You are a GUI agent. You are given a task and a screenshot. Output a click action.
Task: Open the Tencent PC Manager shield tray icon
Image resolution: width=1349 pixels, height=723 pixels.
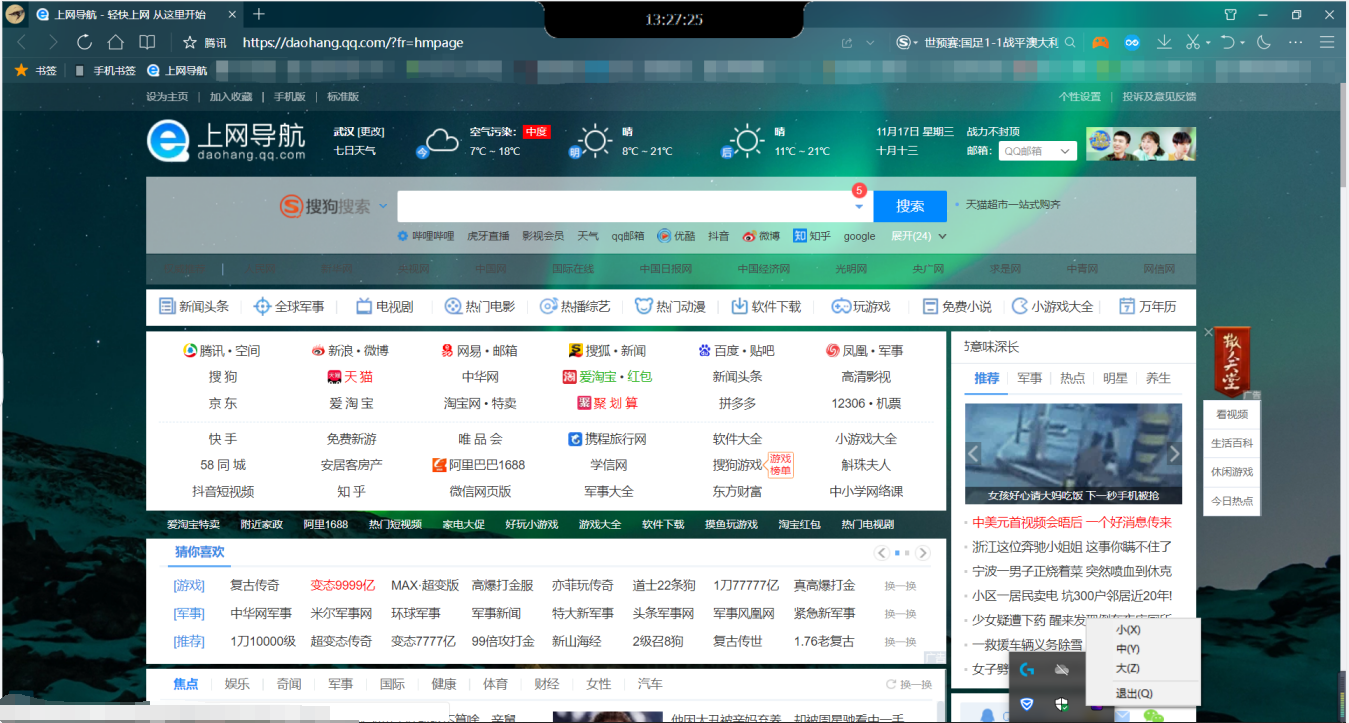click(1026, 704)
